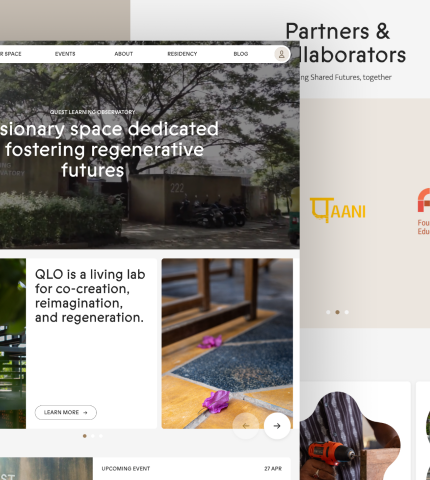Click the drill craftsman image card
The width and height of the screenshot is (430, 480).
355,431
